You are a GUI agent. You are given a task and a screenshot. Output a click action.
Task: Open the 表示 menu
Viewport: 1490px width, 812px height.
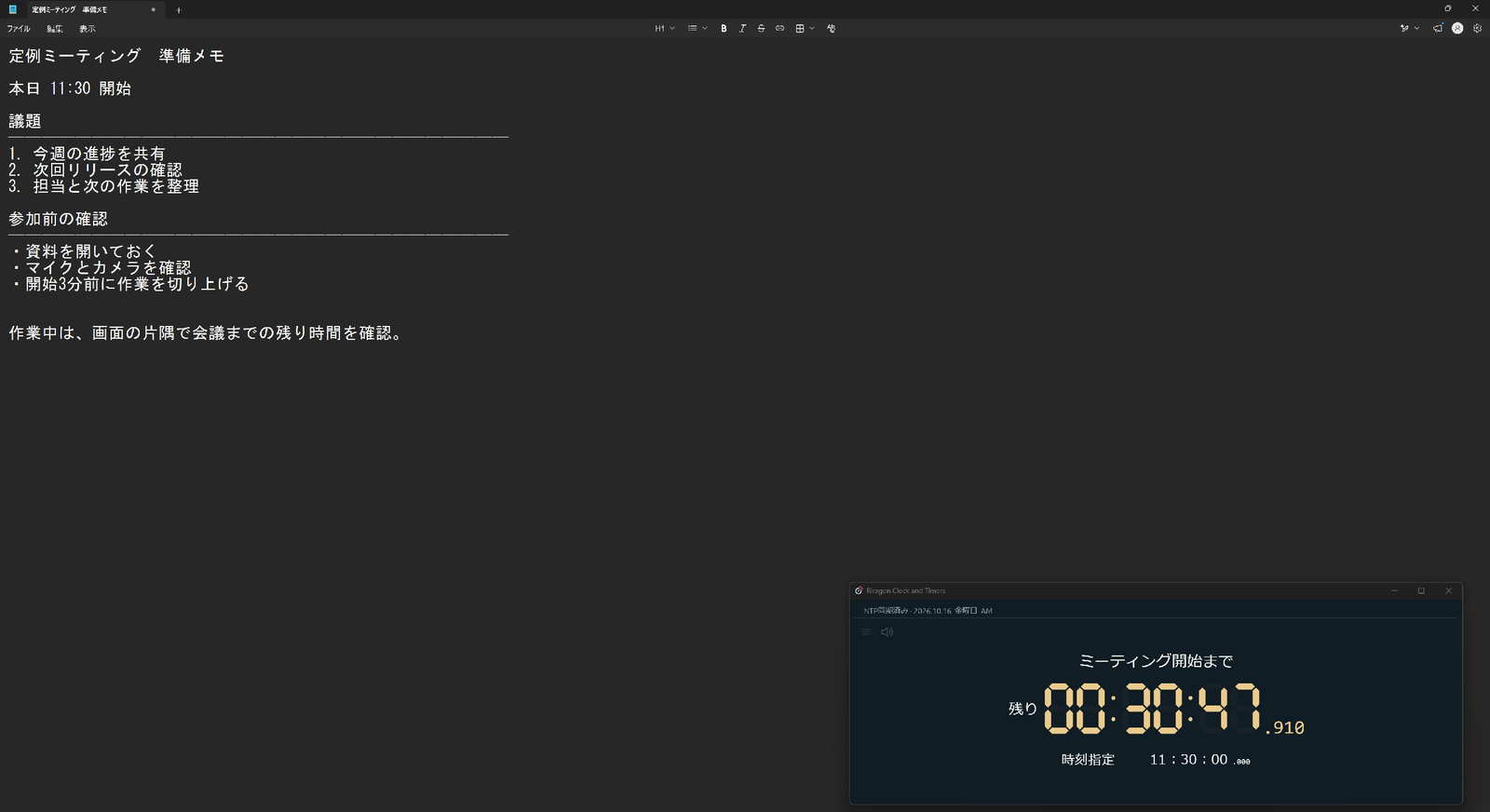(x=88, y=29)
